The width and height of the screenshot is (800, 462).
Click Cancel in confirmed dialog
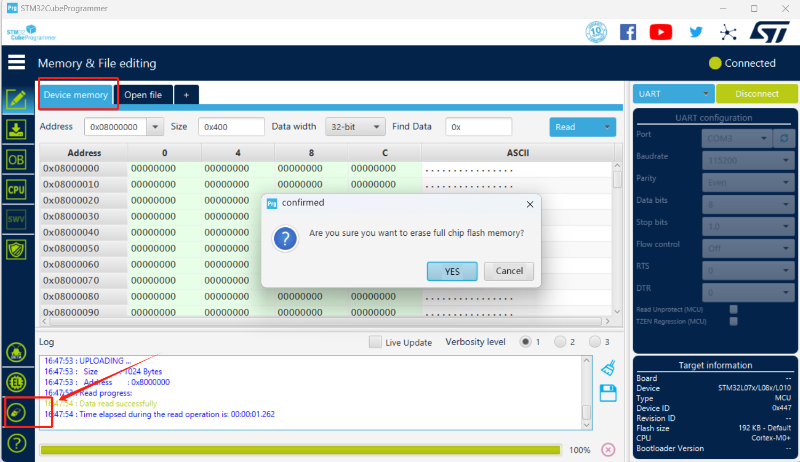point(509,271)
